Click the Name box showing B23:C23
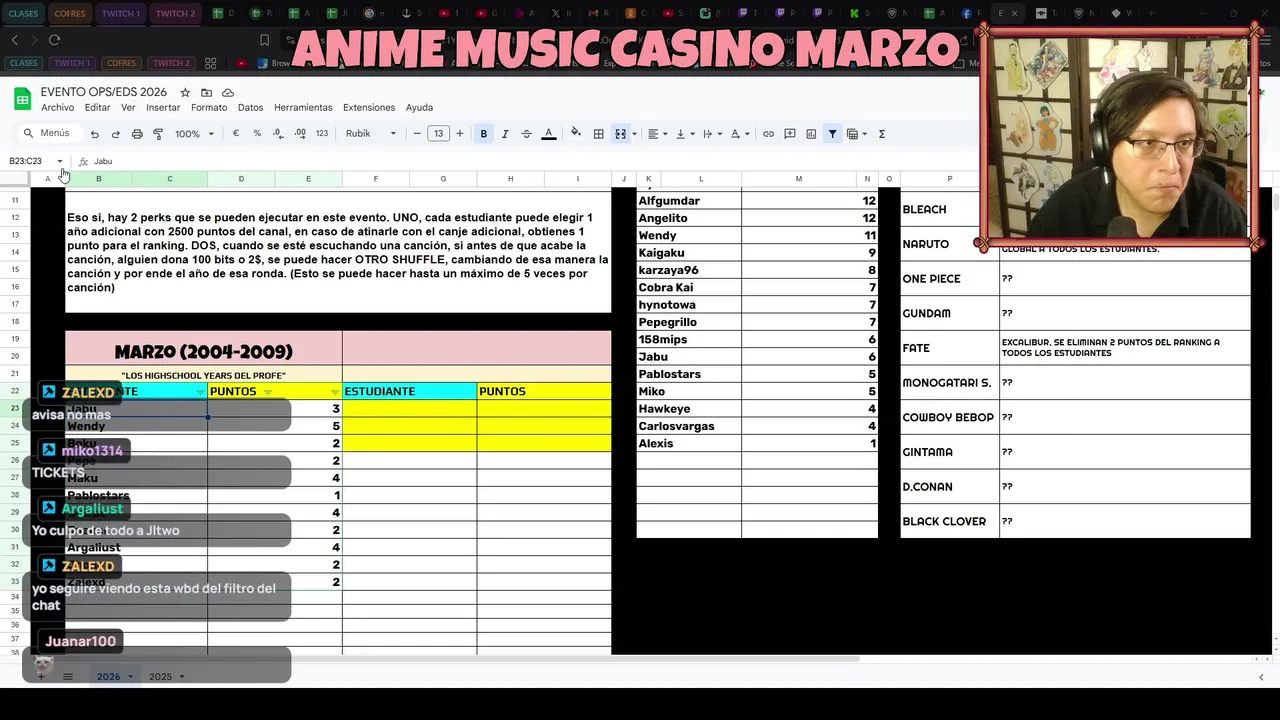The width and height of the screenshot is (1280, 720). [x=27, y=161]
